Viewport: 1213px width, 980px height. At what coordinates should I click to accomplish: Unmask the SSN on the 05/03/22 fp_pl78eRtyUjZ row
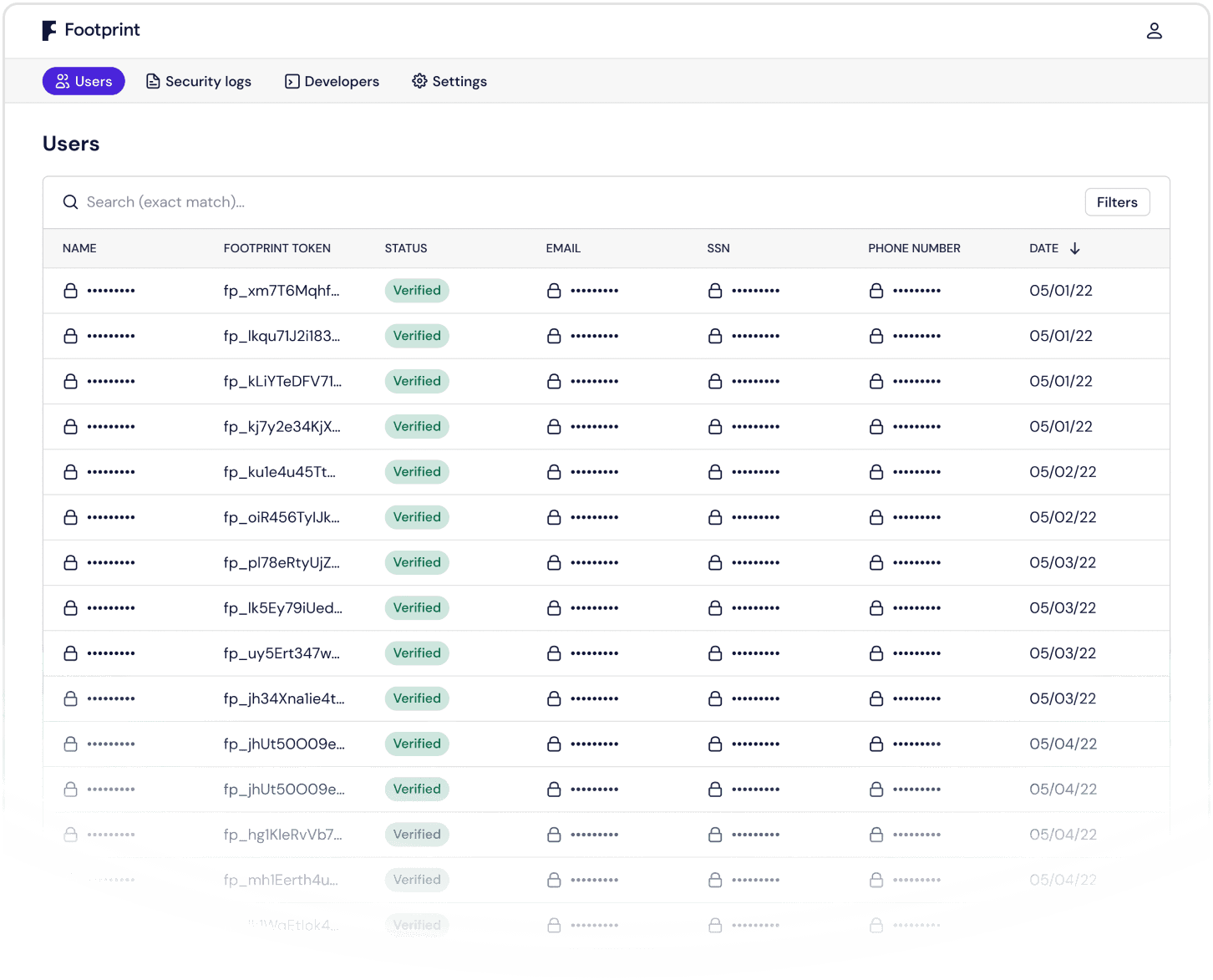715,562
